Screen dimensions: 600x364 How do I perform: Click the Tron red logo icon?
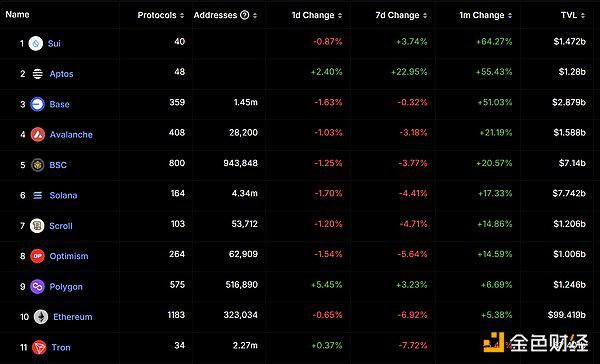[39, 348]
